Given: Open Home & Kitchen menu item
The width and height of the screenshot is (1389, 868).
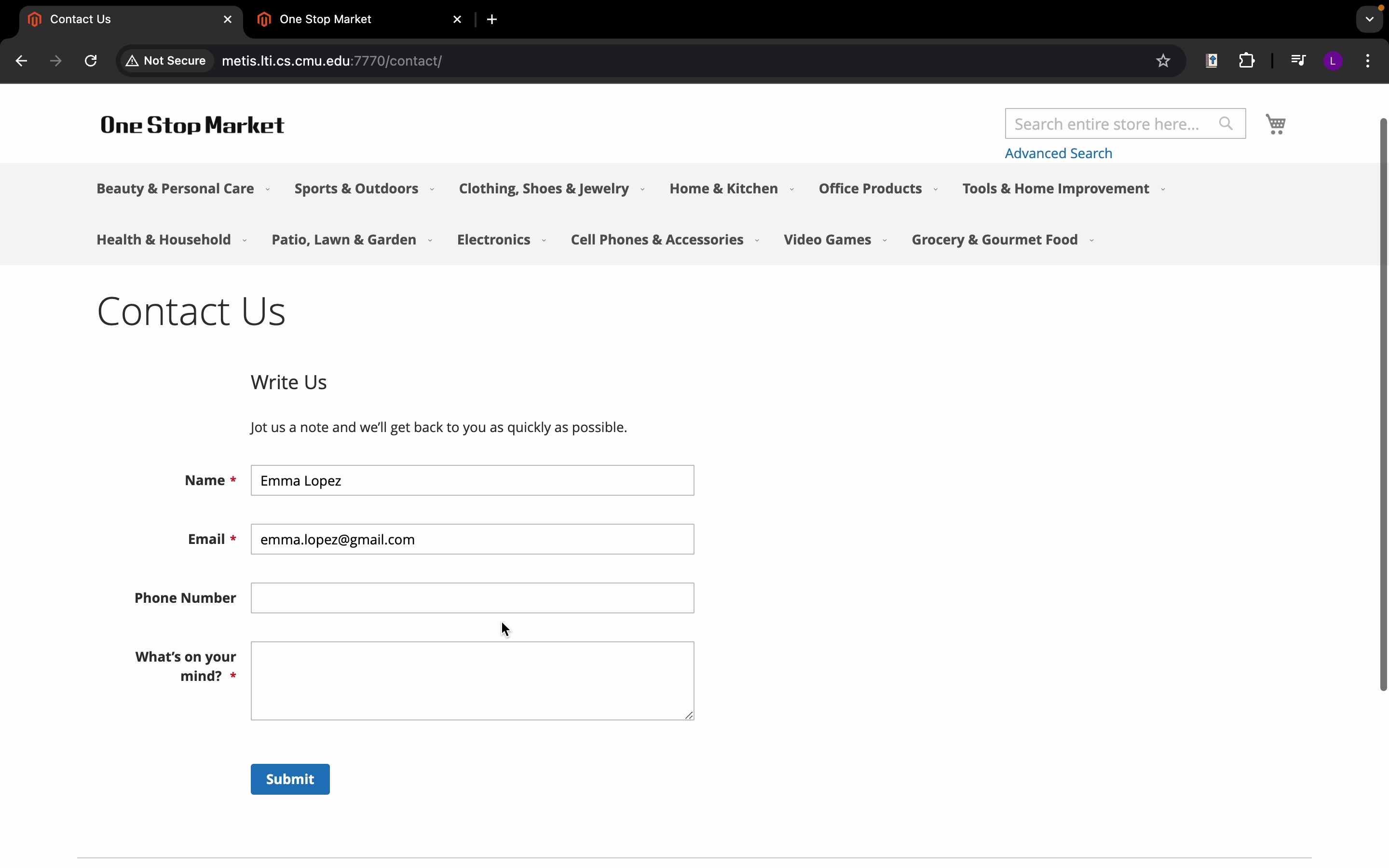Looking at the screenshot, I should tap(723, 189).
